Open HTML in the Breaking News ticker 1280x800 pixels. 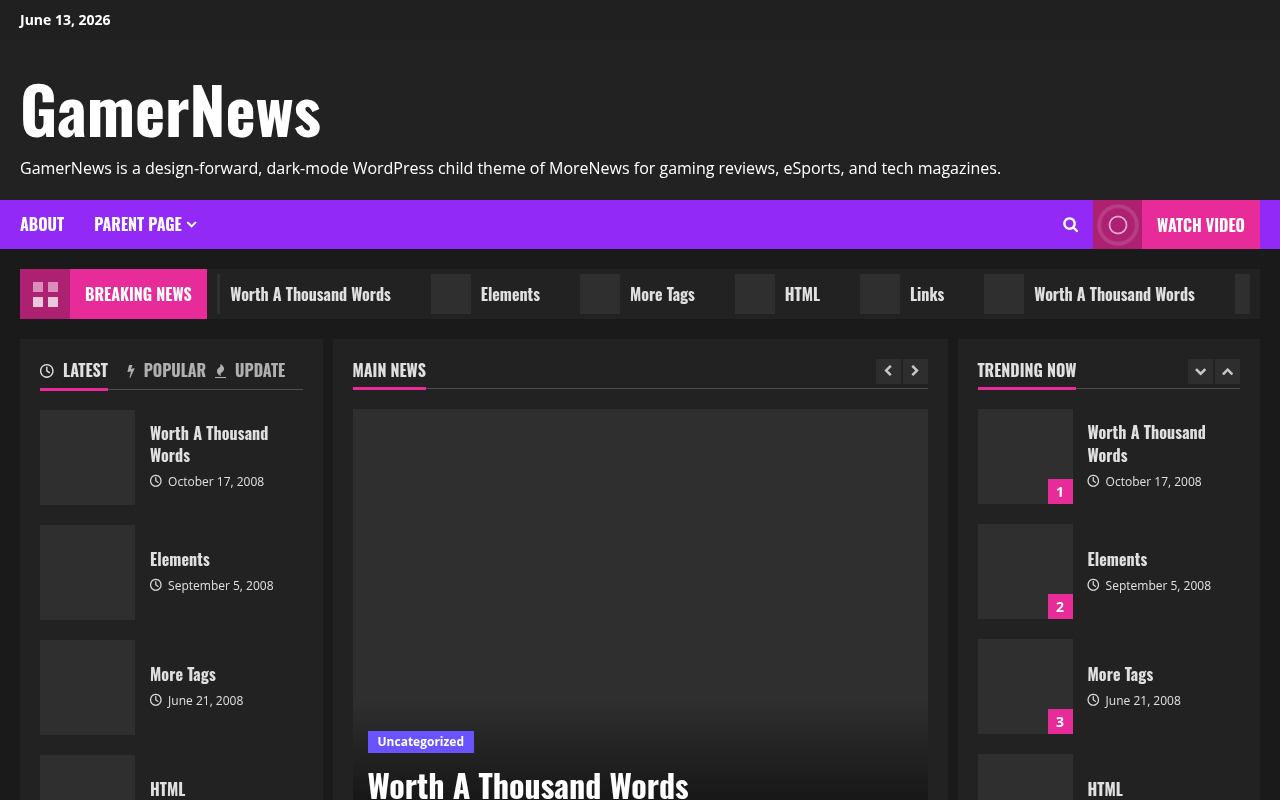pyautogui.click(x=802, y=294)
